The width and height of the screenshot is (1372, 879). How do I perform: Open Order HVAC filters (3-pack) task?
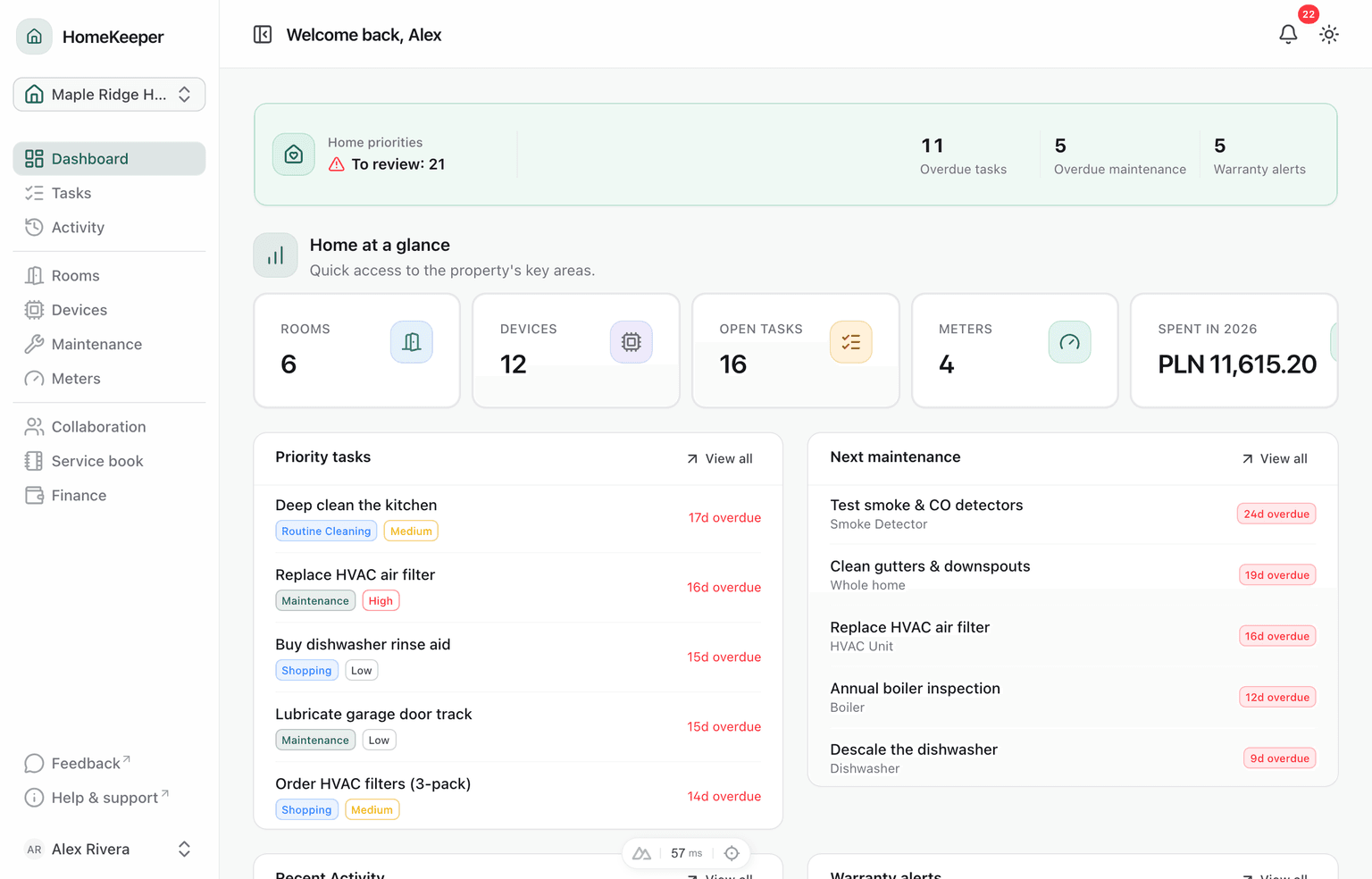click(x=518, y=797)
